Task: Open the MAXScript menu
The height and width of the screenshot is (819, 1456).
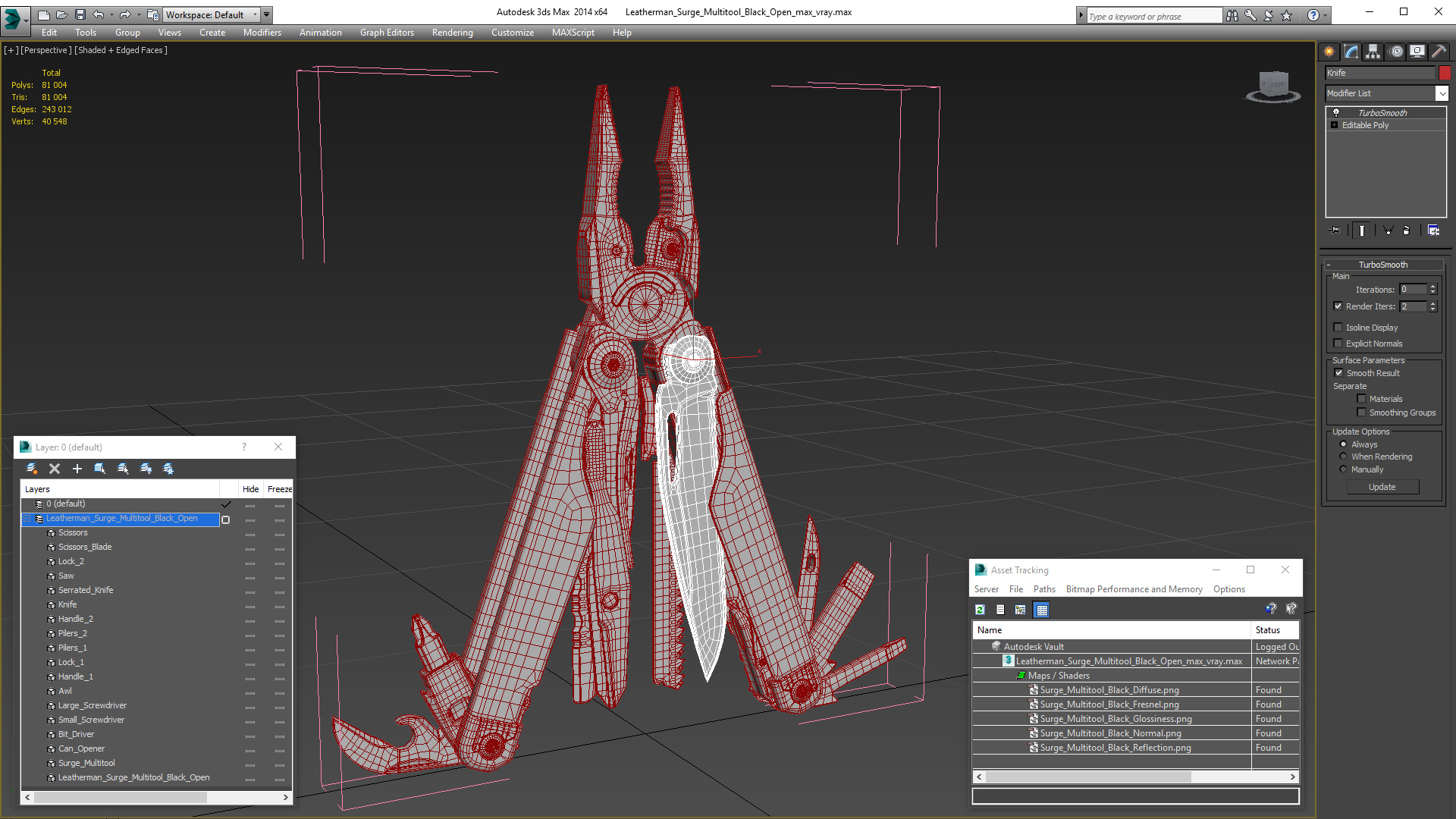Action: point(573,33)
